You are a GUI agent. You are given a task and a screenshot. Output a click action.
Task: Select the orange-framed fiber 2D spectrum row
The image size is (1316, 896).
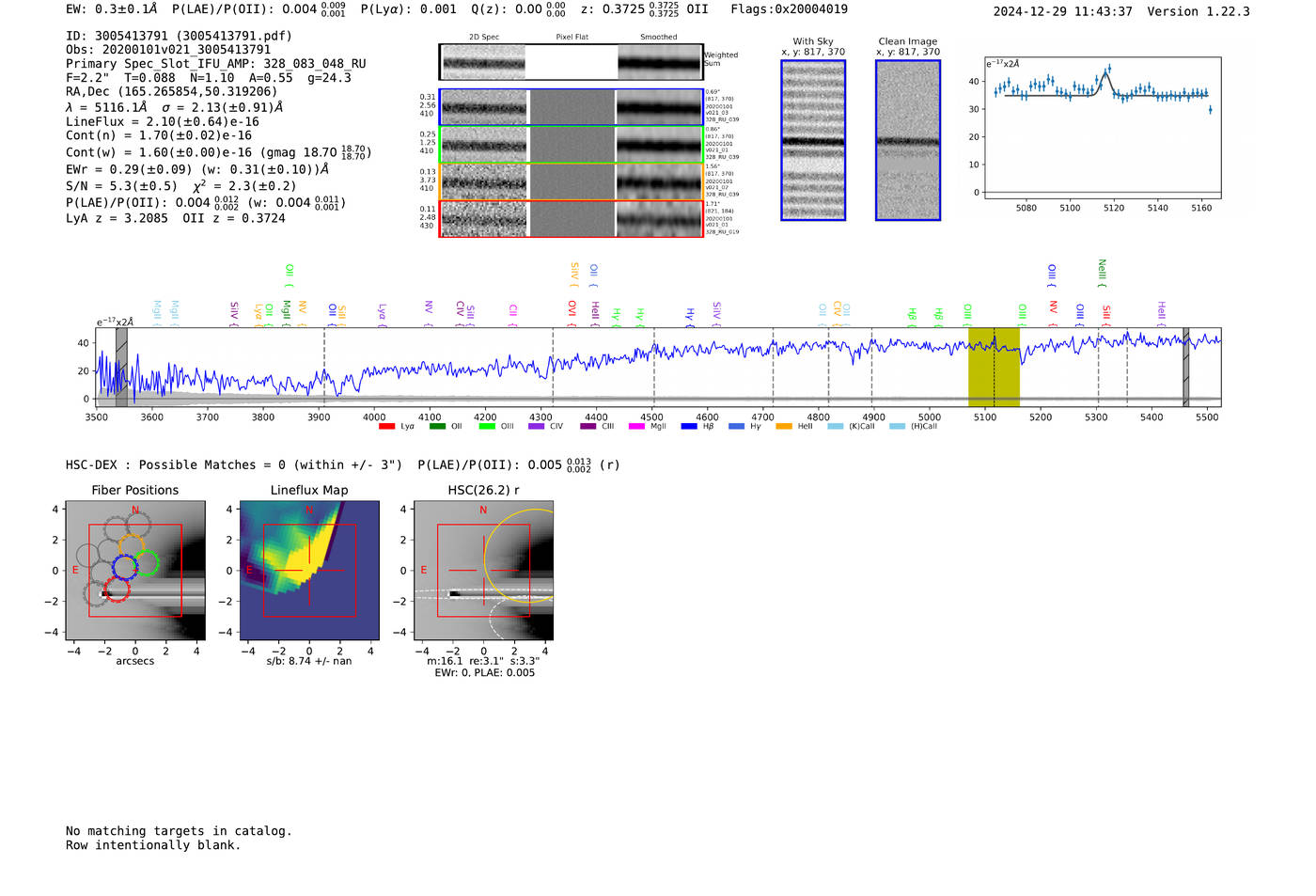[x=572, y=181]
